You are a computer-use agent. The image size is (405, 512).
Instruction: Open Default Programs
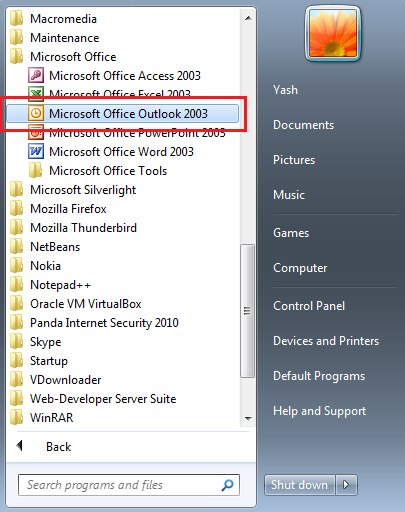[x=319, y=376]
